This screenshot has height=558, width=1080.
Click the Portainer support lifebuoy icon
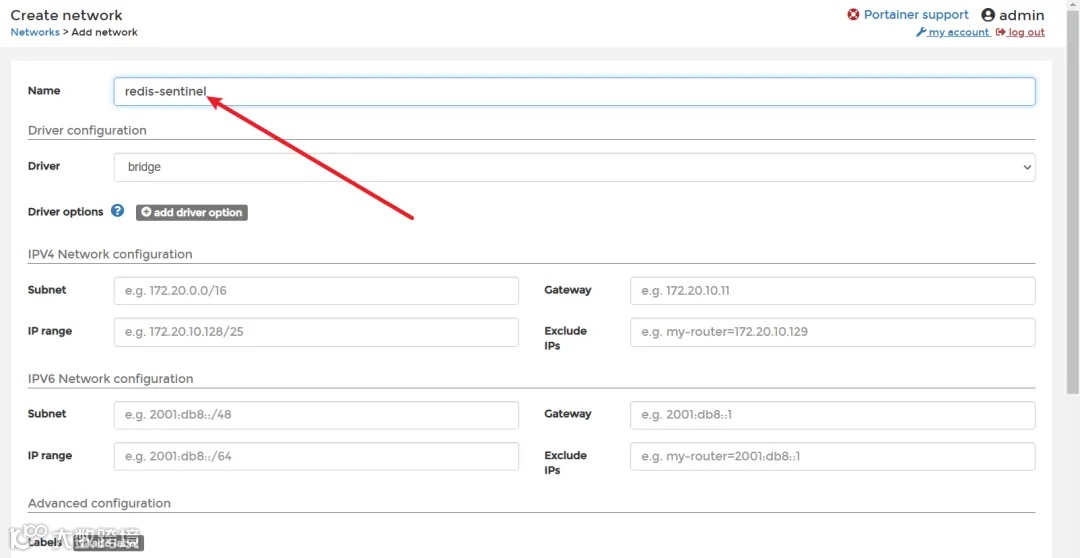853,14
